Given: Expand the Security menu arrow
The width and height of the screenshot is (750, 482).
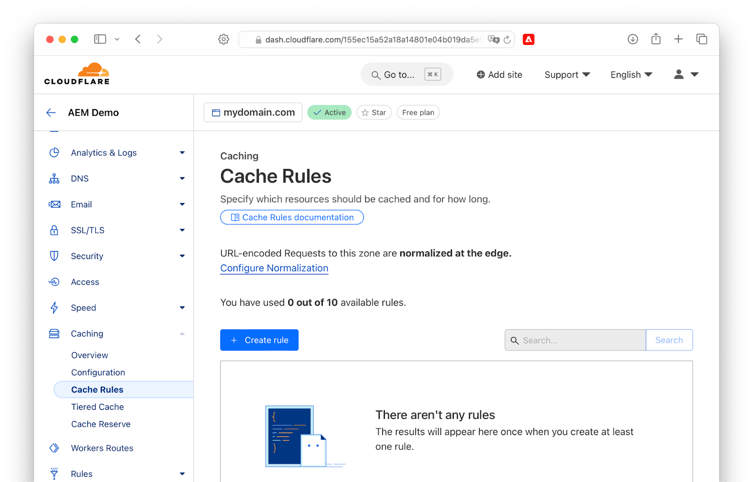Looking at the screenshot, I should click(182, 256).
